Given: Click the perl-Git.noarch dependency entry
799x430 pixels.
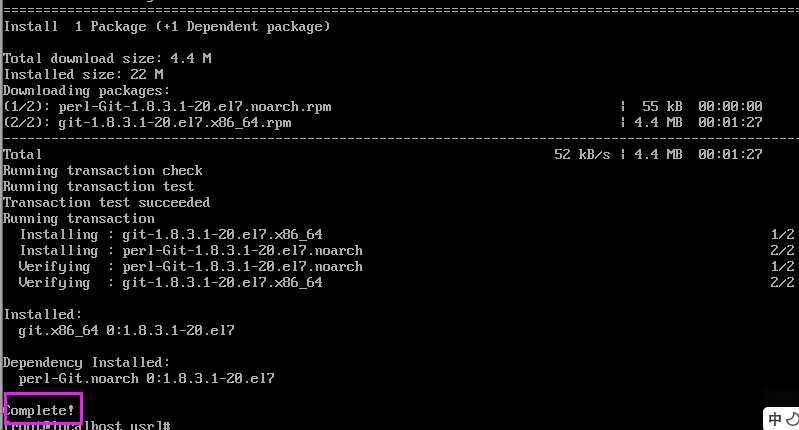Looking at the screenshot, I should tap(146, 378).
